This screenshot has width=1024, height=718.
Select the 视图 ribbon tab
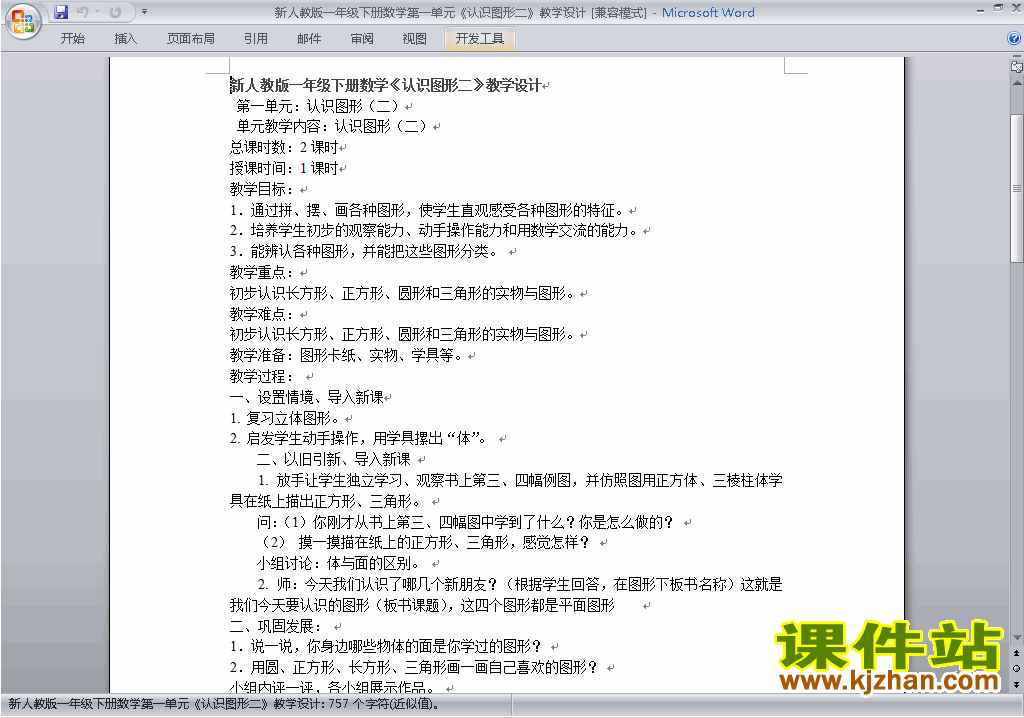click(414, 39)
